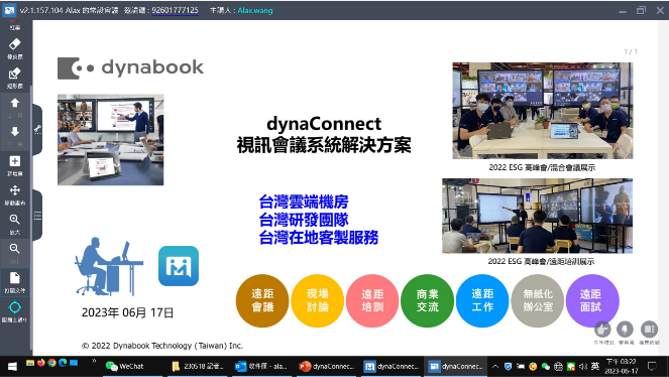Click the pointing hand button at bottom right
Viewport: 669px width, 377px height.
coord(603,329)
